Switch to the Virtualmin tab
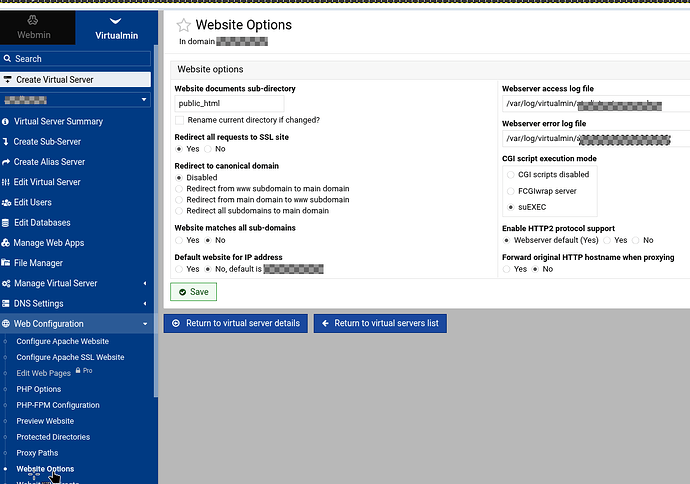This screenshot has width=690, height=484. [x=117, y=27]
